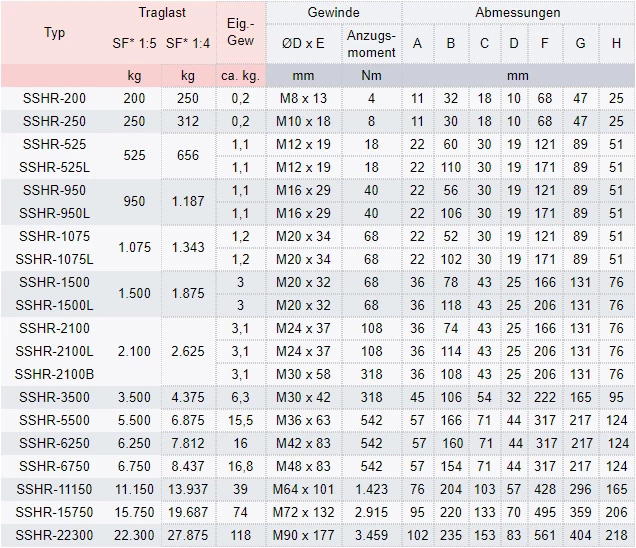Click the Eig.-Gew header cell

click(x=240, y=33)
